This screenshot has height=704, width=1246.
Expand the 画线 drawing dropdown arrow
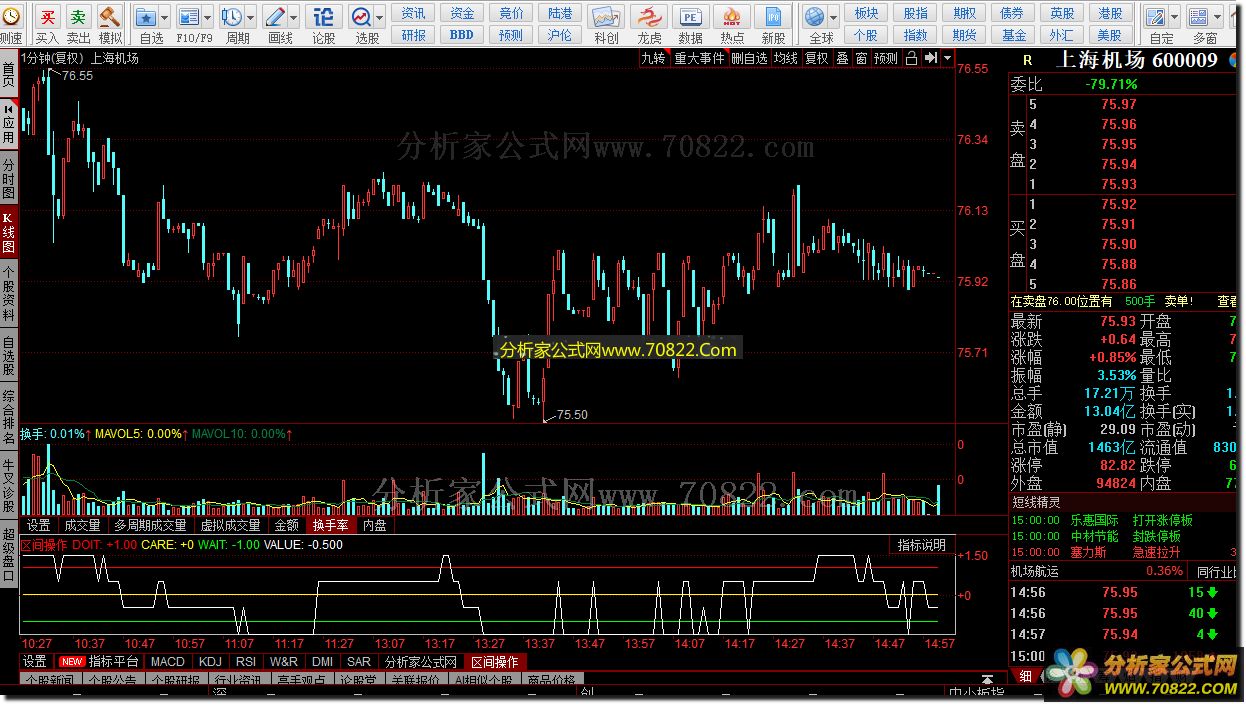pos(294,17)
